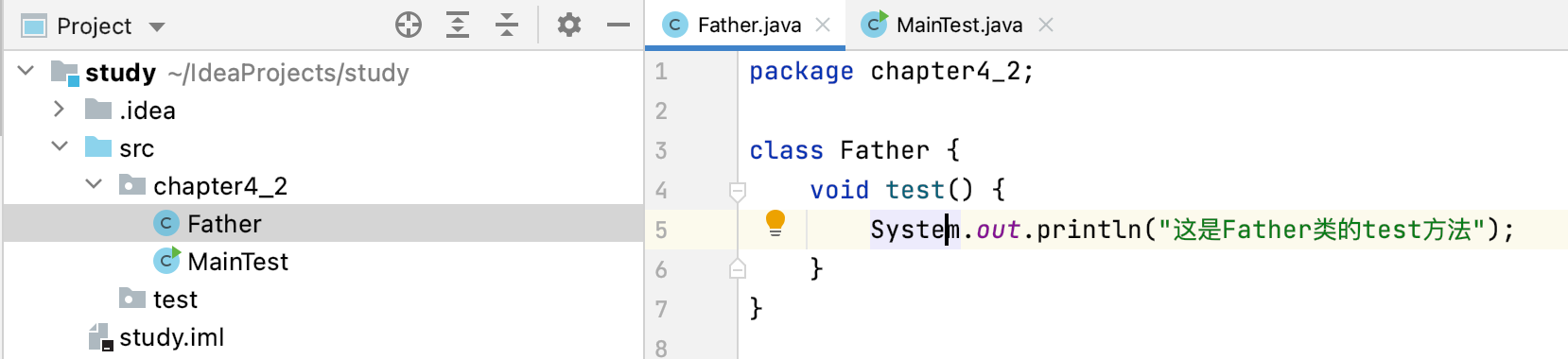Click the yellow intention light bulb
The height and width of the screenshot is (359, 1568).
(x=775, y=224)
